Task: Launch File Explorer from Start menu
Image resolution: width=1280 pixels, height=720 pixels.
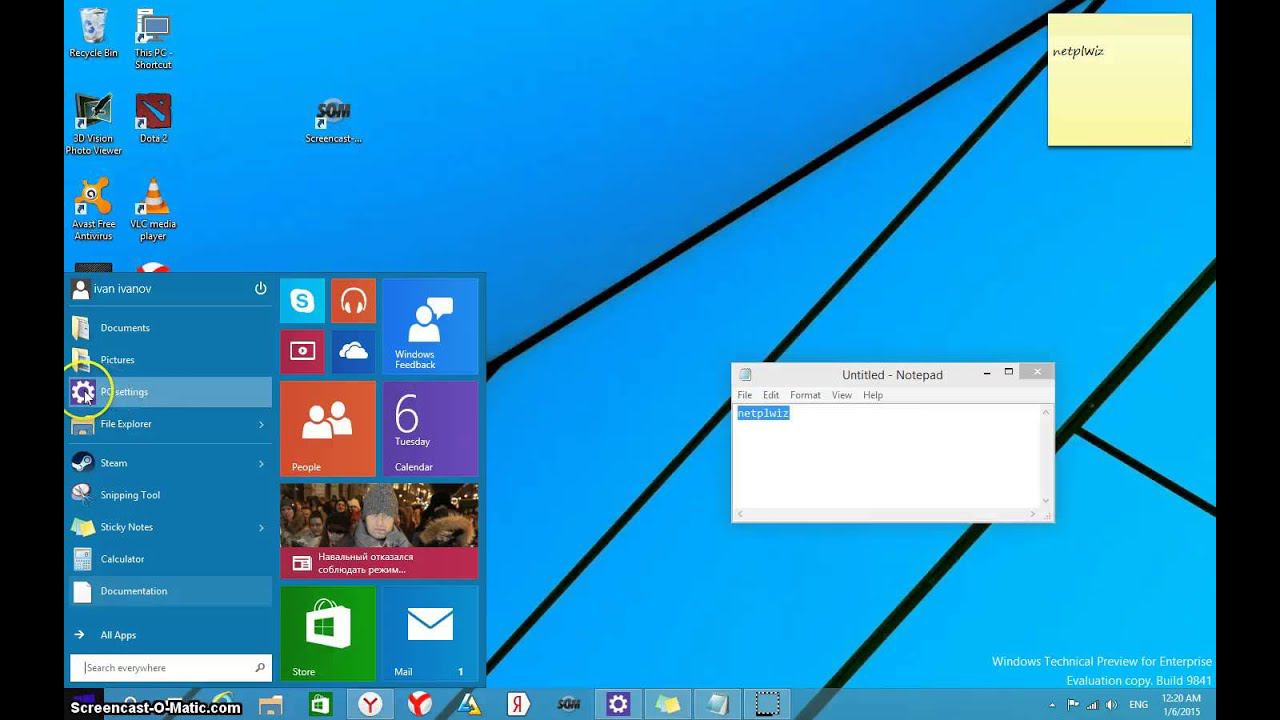Action: click(160, 424)
